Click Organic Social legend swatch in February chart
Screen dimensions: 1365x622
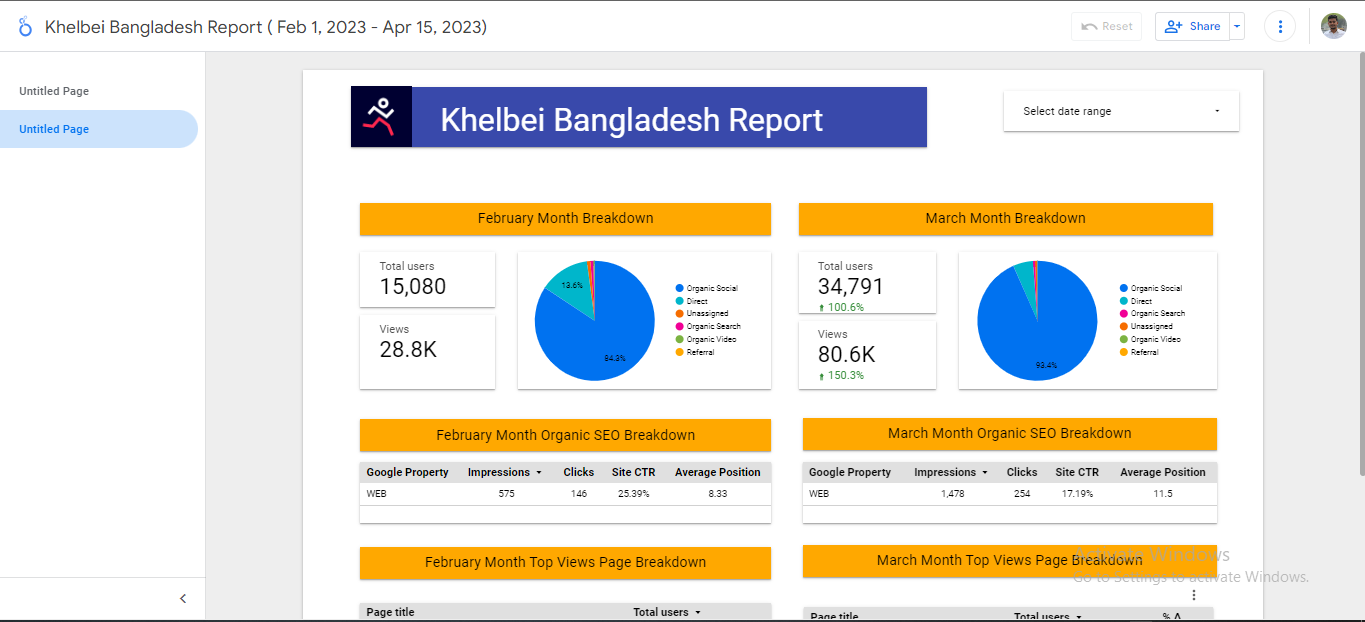680,288
